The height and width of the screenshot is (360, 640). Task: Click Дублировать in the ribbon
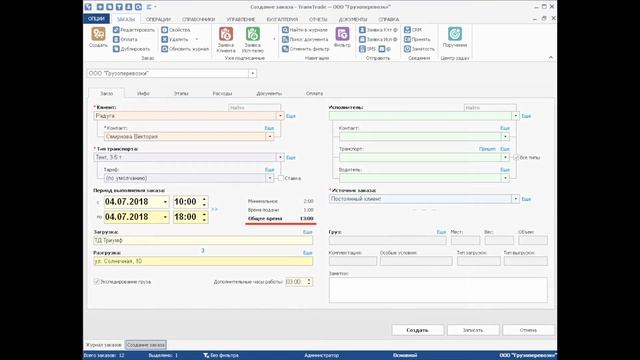(132, 49)
